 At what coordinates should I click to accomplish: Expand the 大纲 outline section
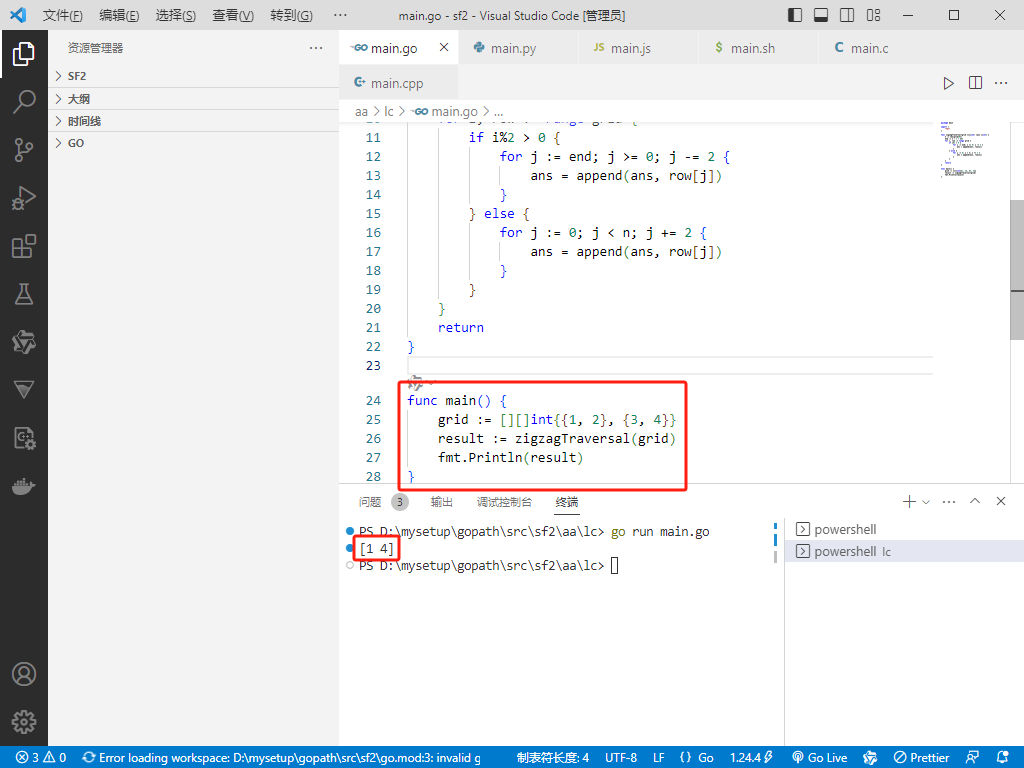point(193,99)
